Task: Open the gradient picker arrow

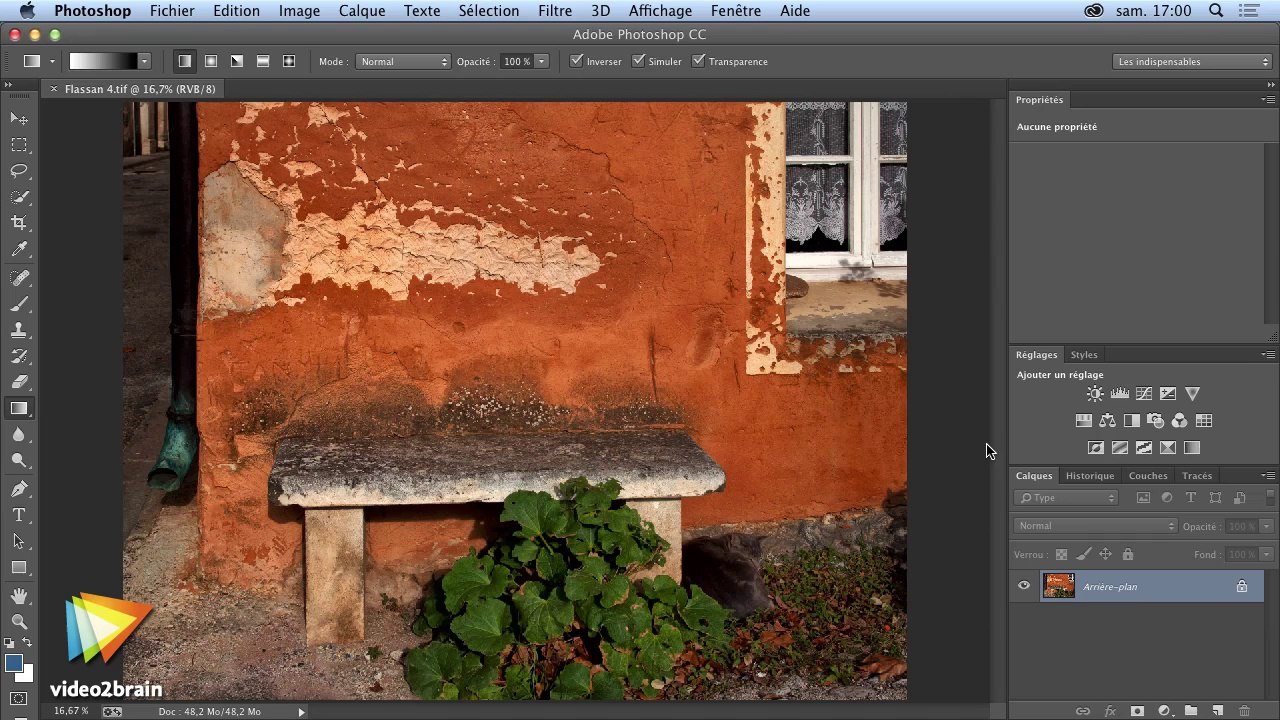Action: point(144,61)
